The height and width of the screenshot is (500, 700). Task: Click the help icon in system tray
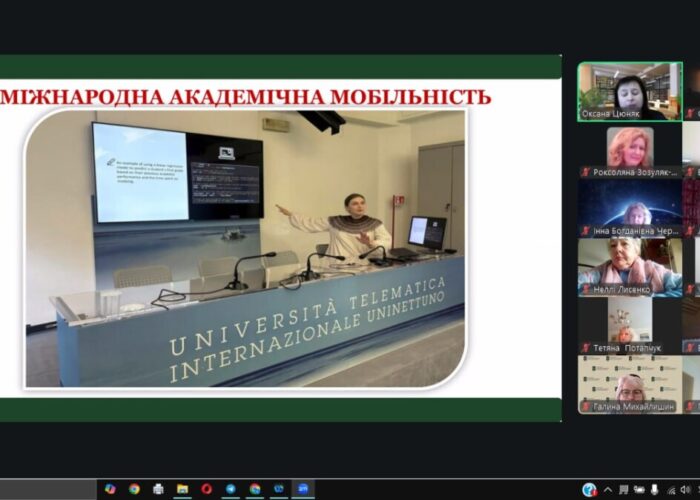click(x=590, y=490)
